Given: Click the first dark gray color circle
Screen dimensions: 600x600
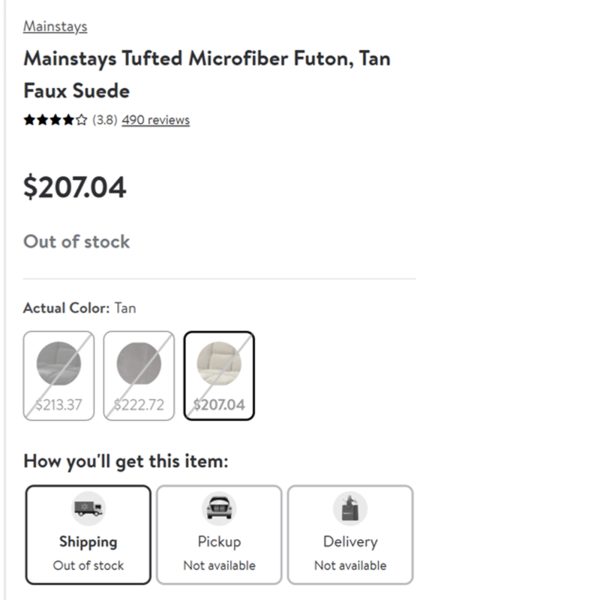Looking at the screenshot, I should [x=59, y=363].
